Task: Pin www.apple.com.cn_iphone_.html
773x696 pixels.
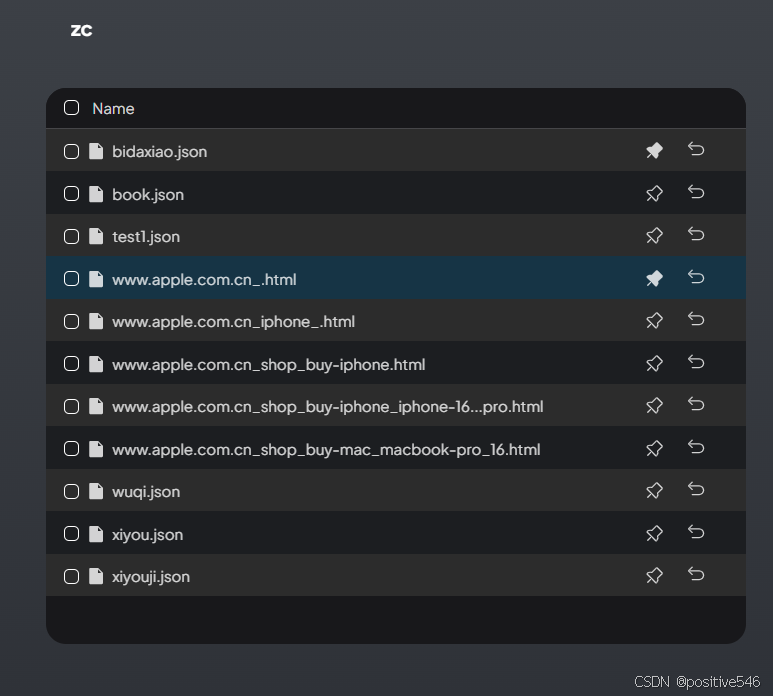Action: tap(654, 321)
